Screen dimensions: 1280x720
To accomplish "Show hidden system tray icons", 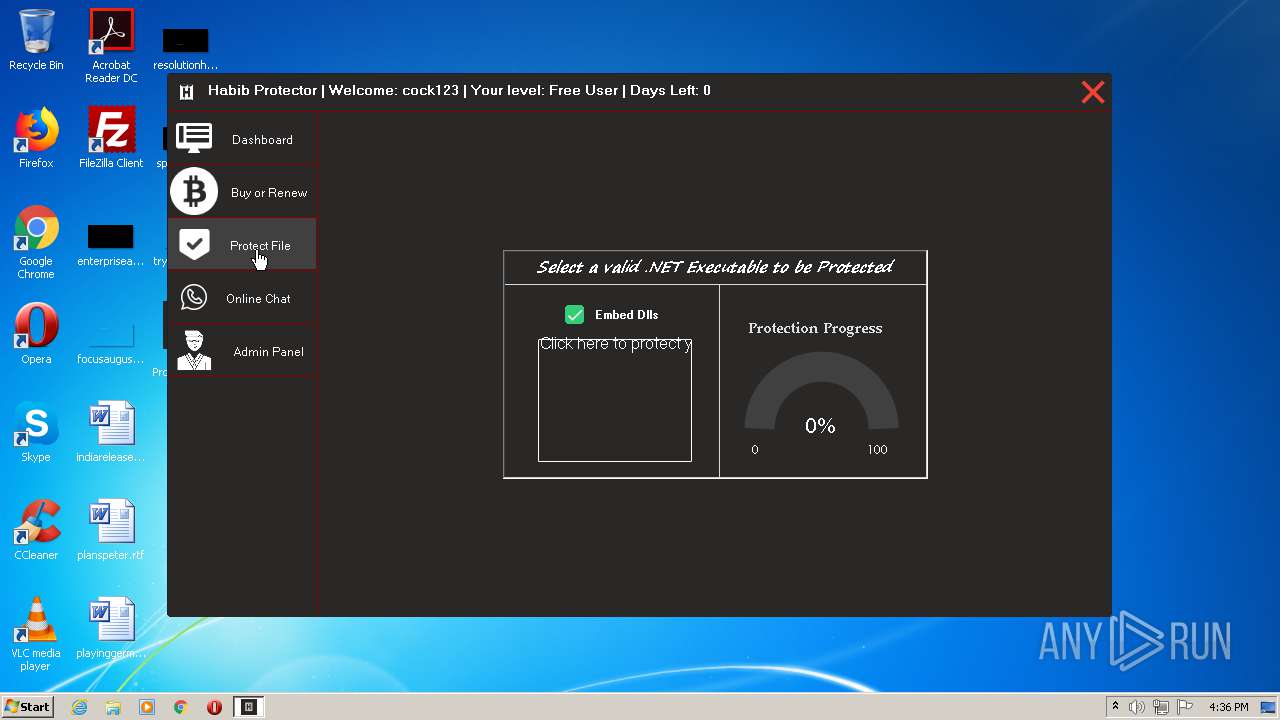I will point(1116,707).
